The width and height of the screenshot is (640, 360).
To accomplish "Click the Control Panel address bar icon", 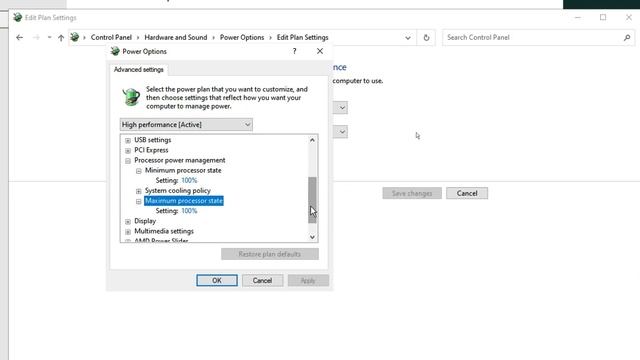I will (x=74, y=37).
